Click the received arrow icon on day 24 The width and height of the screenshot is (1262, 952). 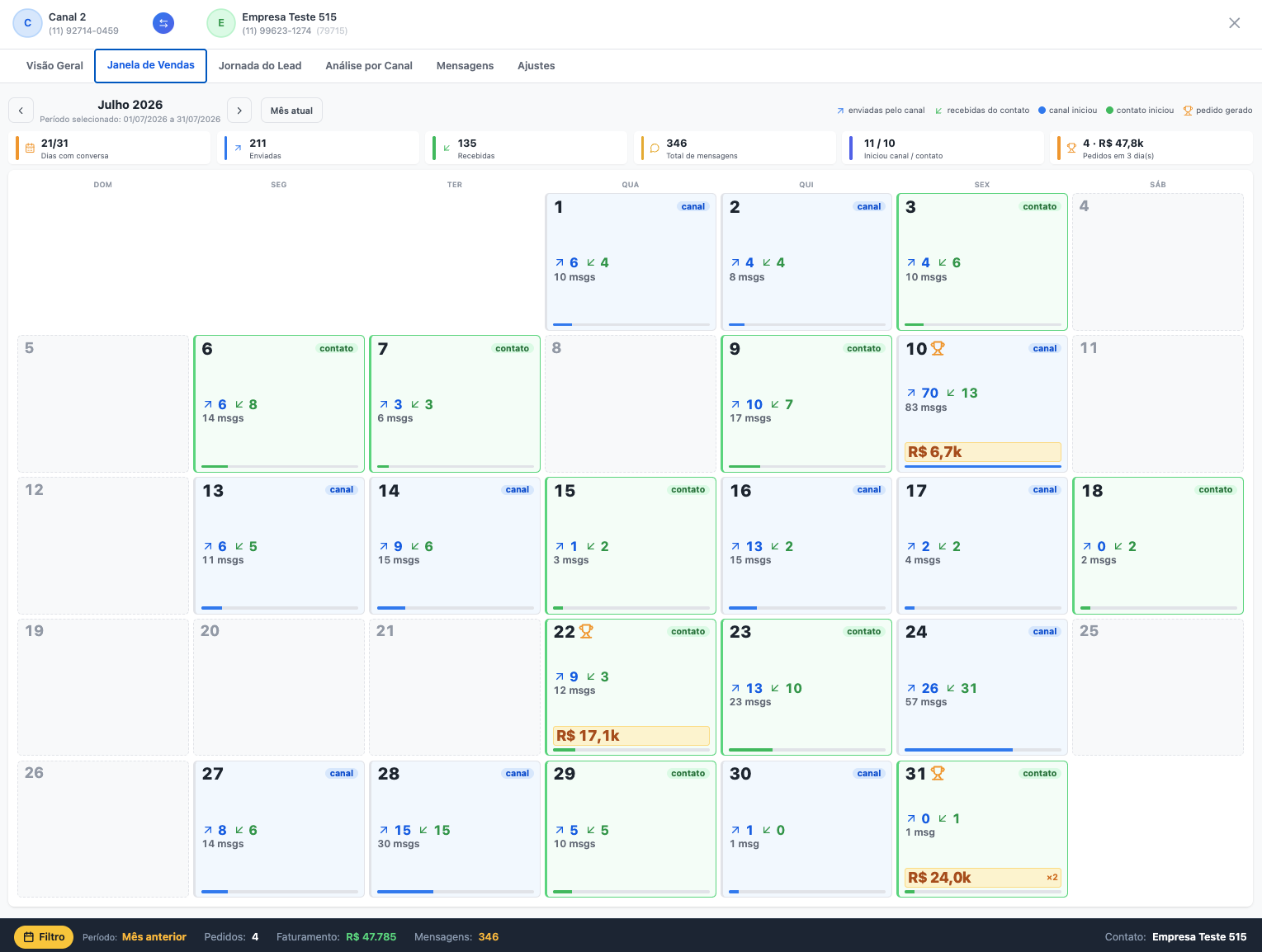click(x=951, y=688)
